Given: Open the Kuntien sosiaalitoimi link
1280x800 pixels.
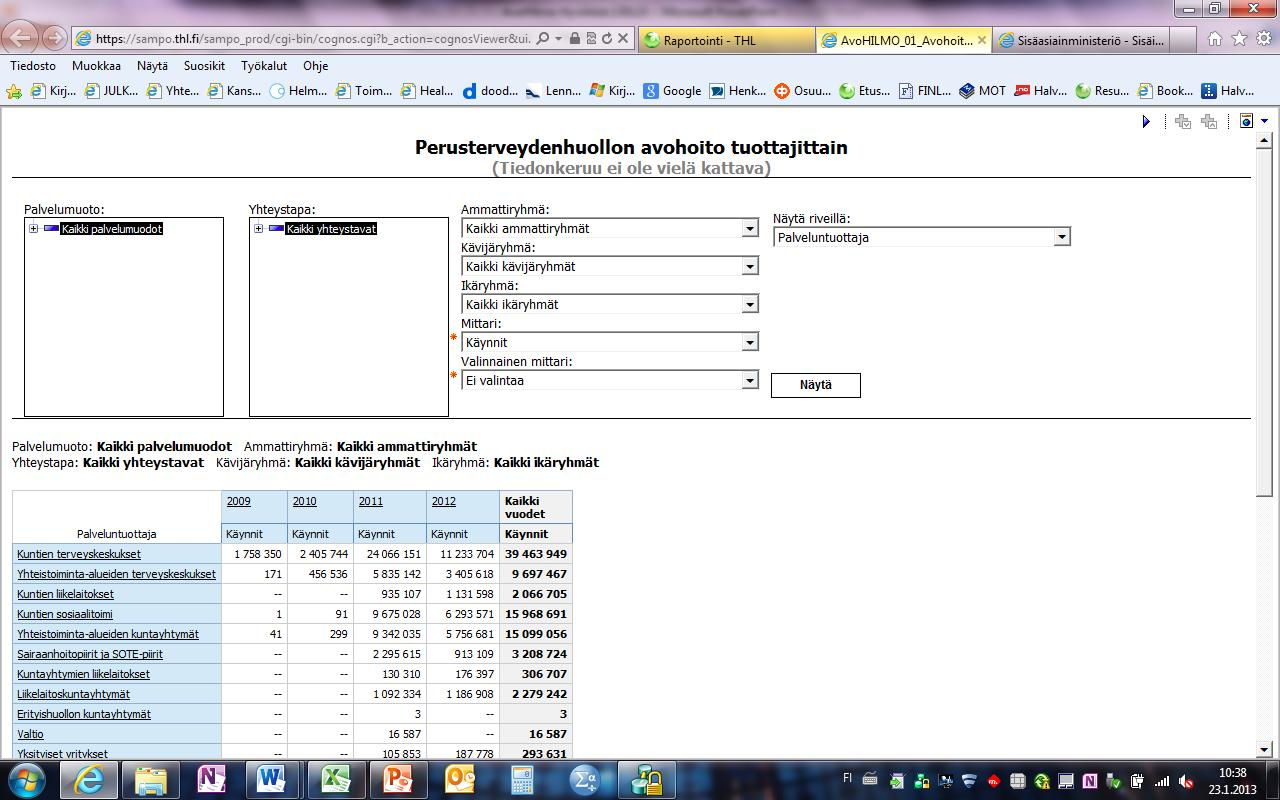Looking at the screenshot, I should [x=65, y=614].
